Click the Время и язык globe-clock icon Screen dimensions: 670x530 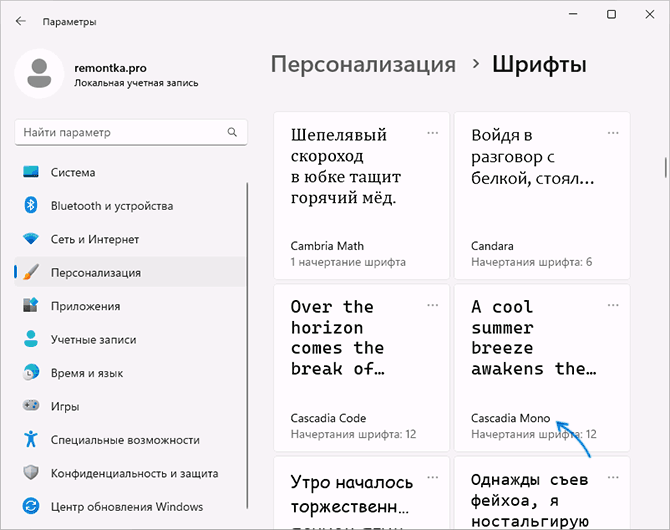pyautogui.click(x=31, y=372)
